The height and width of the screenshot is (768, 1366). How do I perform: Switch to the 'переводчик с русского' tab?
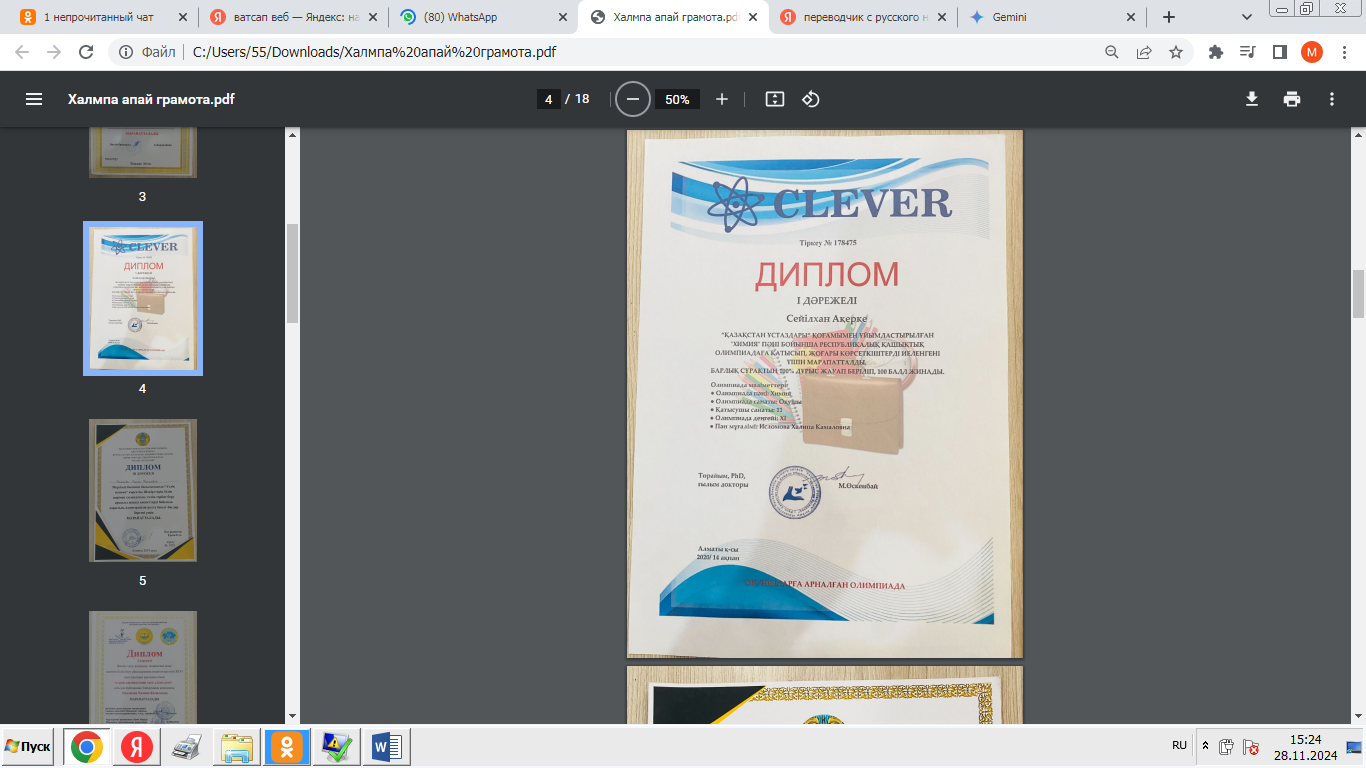click(861, 17)
